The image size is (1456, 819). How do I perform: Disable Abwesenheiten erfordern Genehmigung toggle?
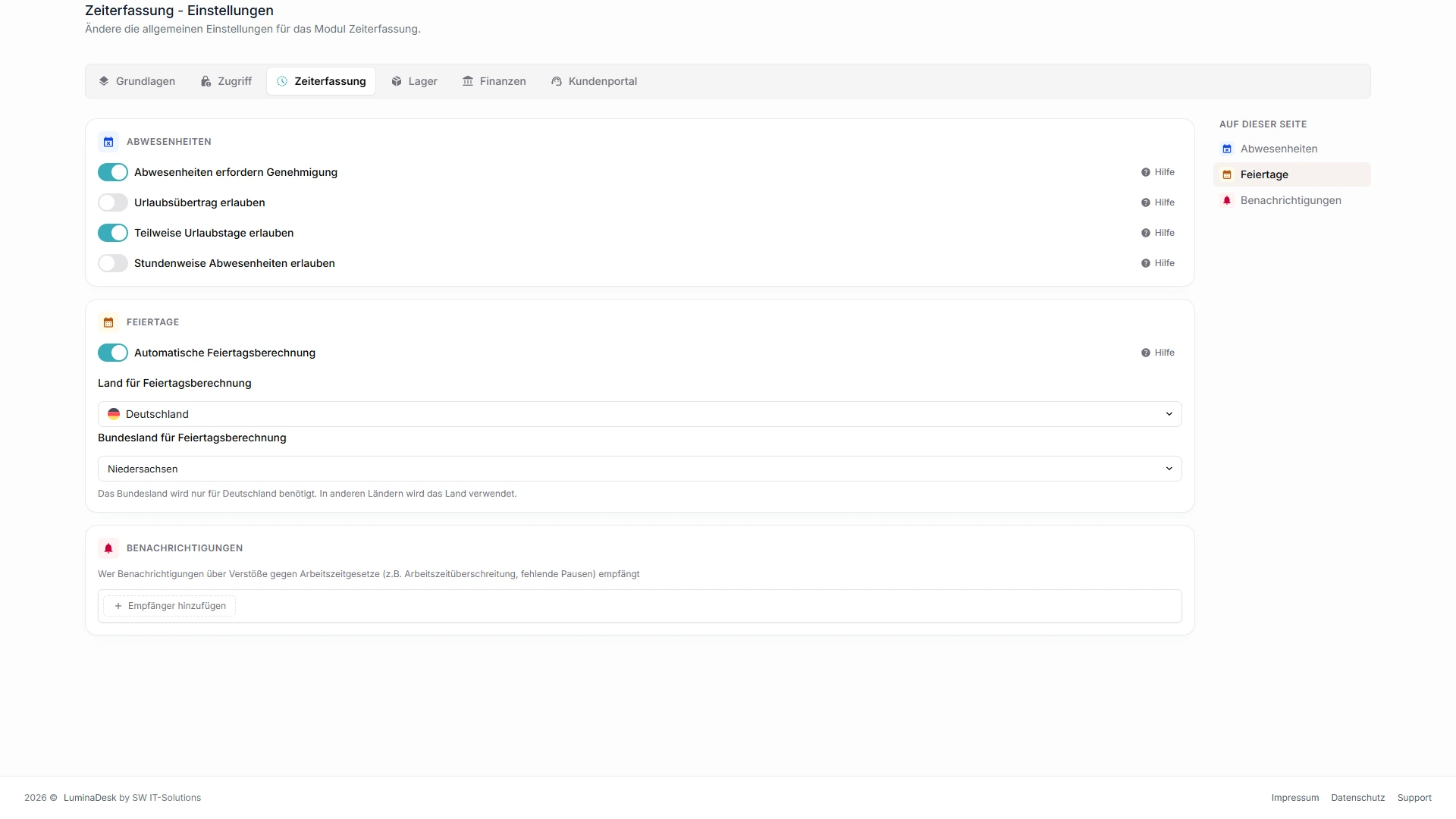[113, 172]
